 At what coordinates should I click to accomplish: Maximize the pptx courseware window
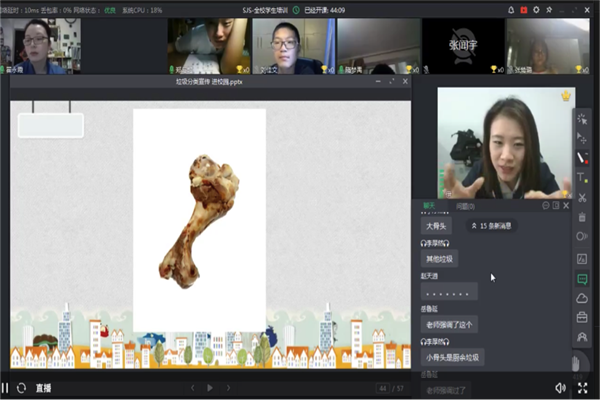coord(391,81)
